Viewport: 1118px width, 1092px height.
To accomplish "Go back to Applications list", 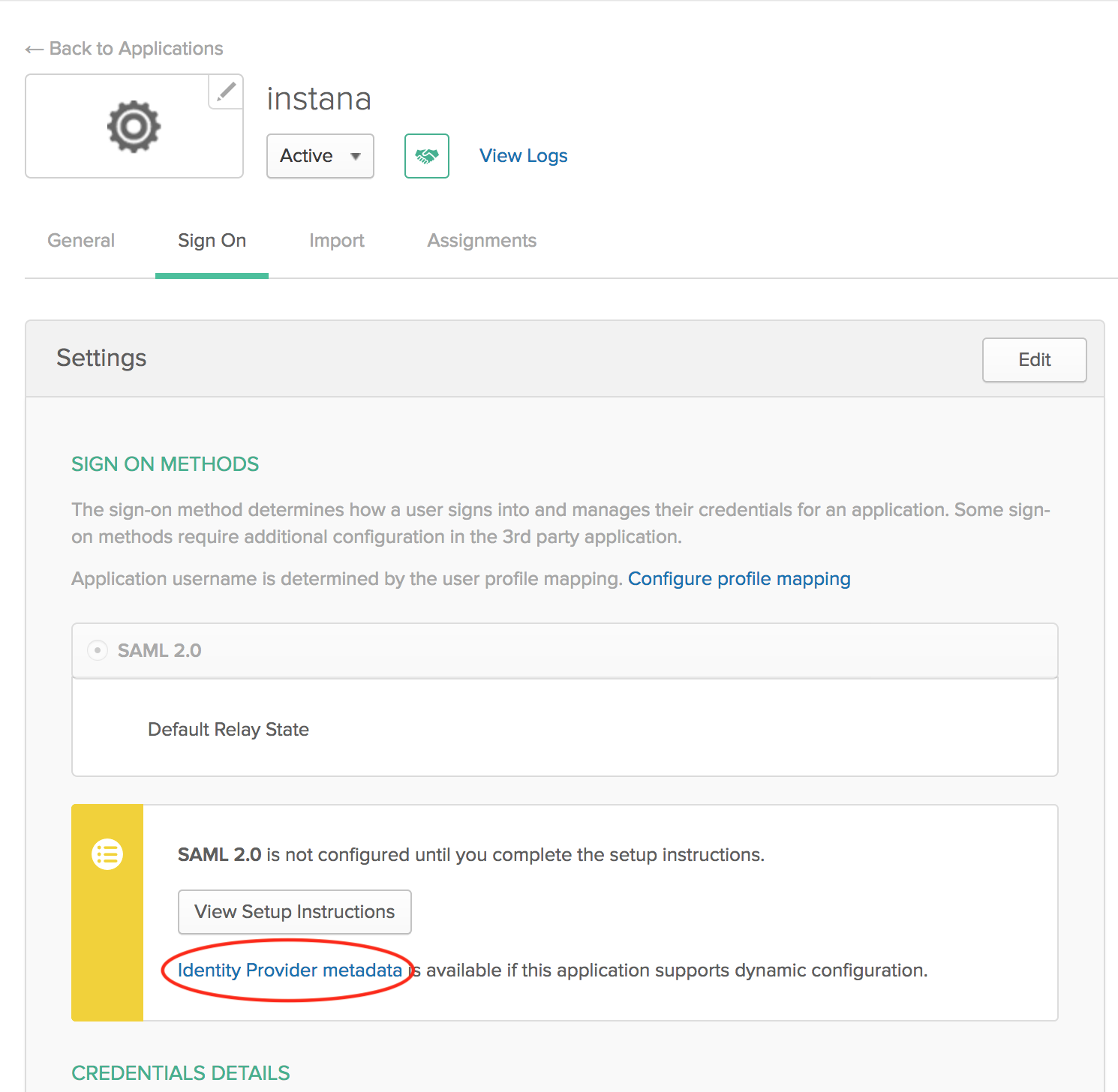I will pyautogui.click(x=125, y=49).
